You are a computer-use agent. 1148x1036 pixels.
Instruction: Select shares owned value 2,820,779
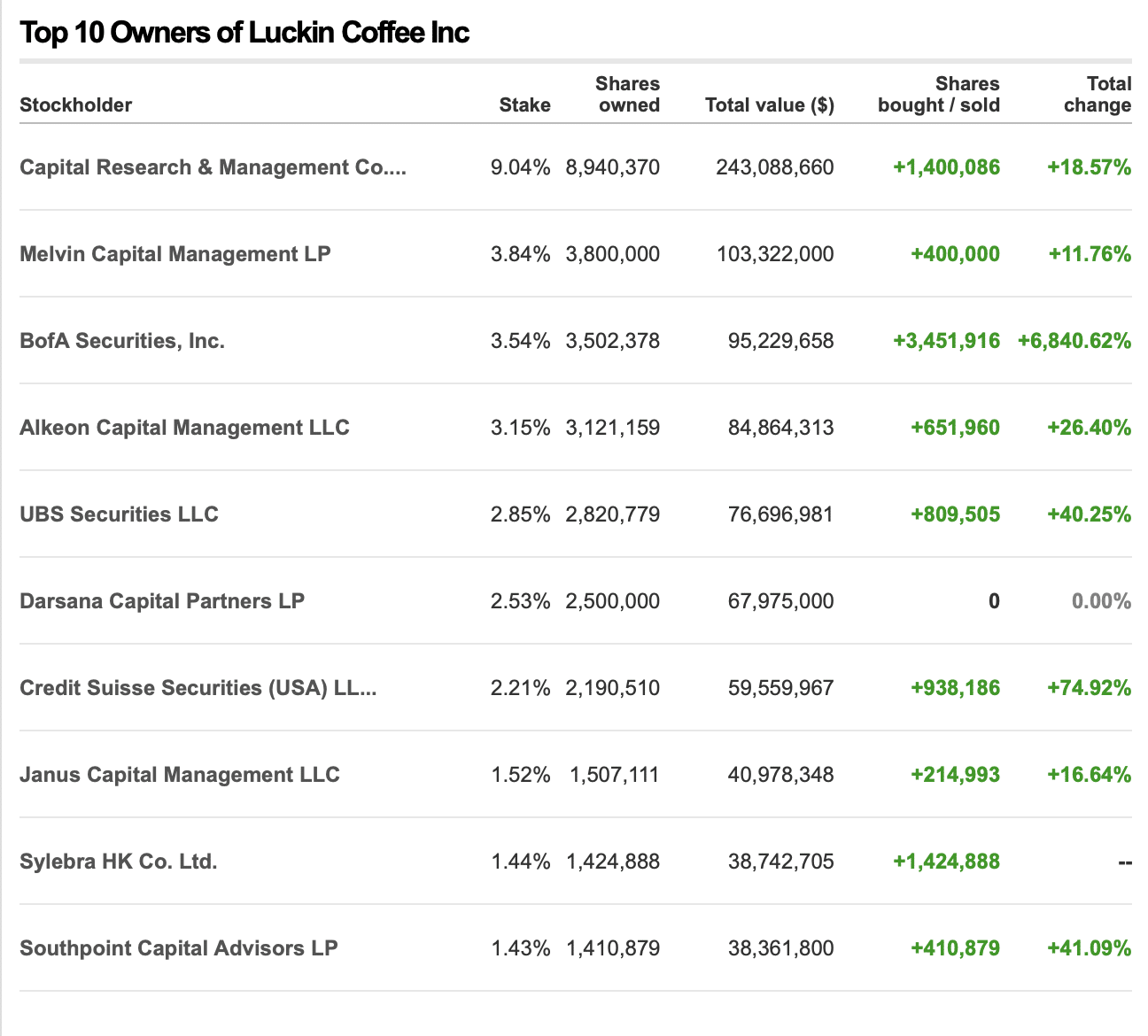click(x=613, y=514)
